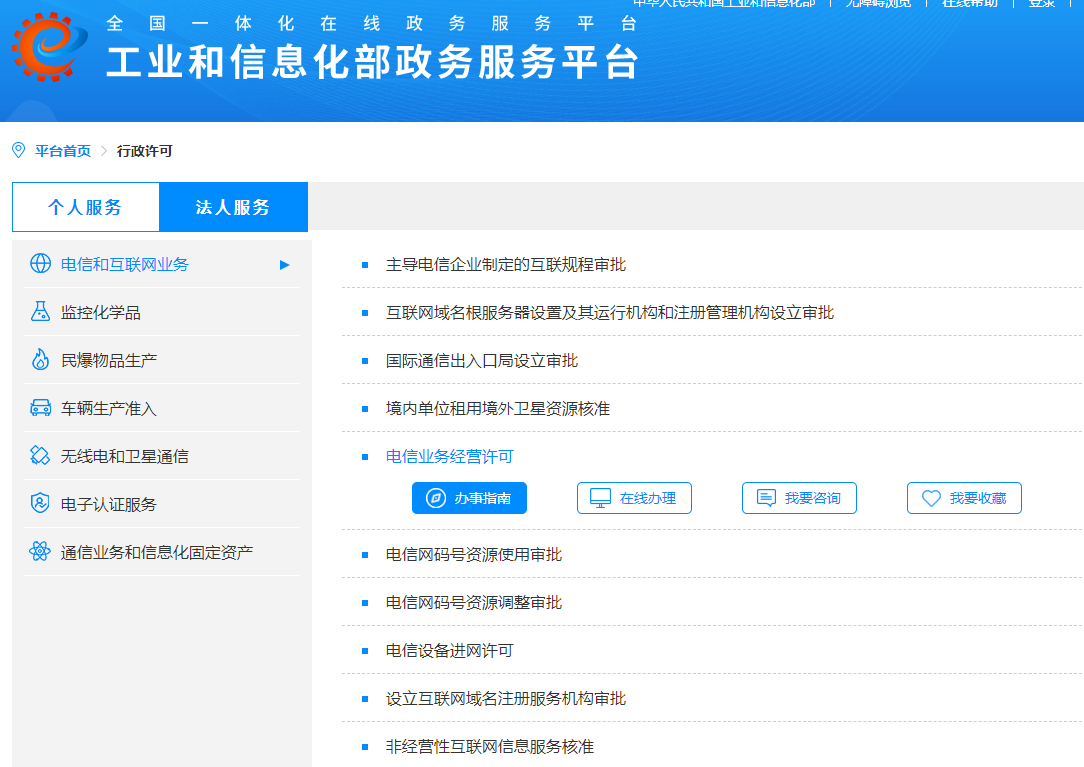Switch to the 个人服务 tab

(x=86, y=207)
